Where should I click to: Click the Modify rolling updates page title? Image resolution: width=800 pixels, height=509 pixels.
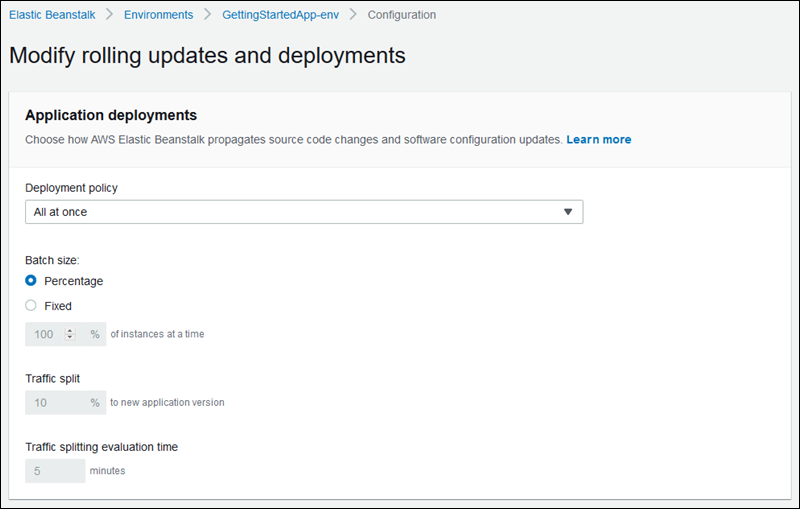tap(207, 55)
